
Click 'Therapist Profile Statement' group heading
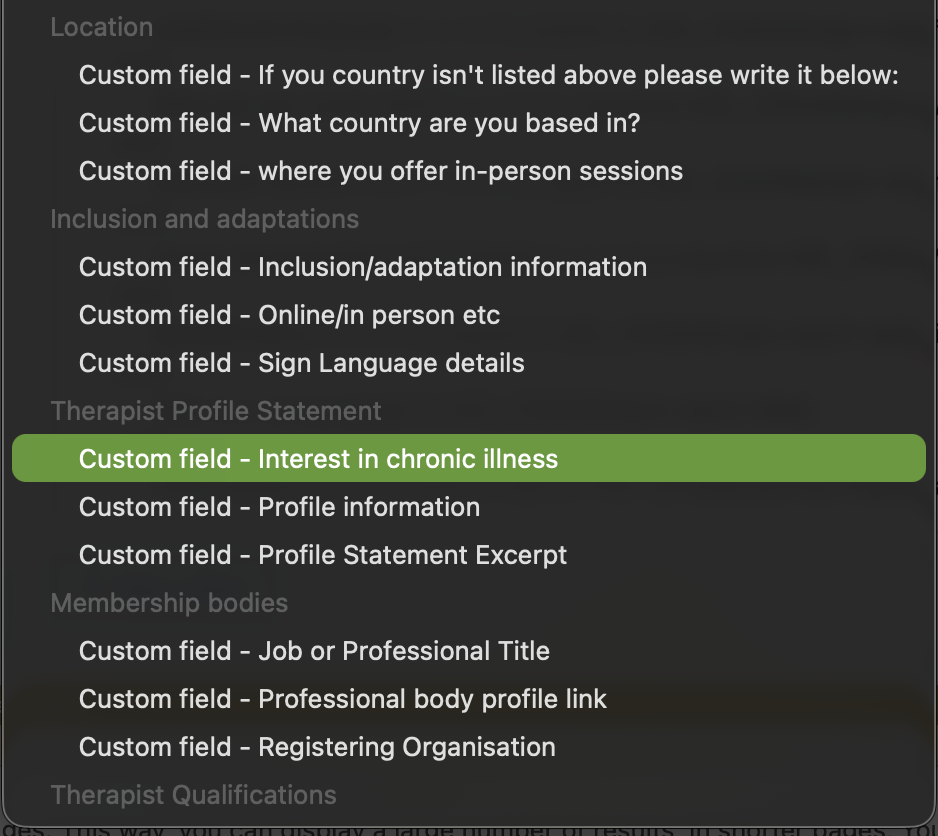pos(216,411)
